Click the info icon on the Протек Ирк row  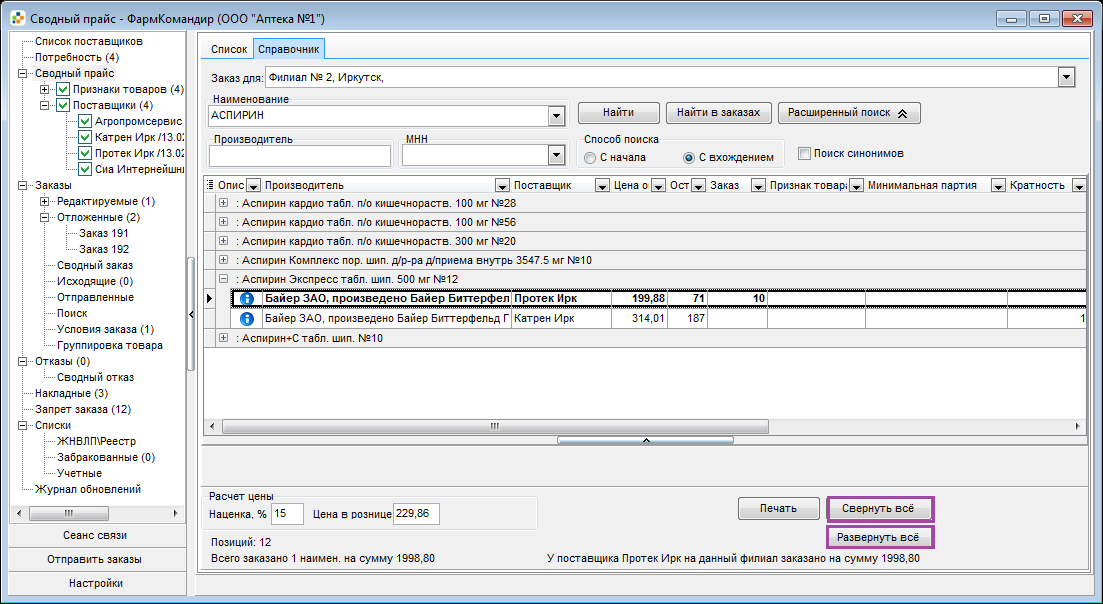coord(247,299)
